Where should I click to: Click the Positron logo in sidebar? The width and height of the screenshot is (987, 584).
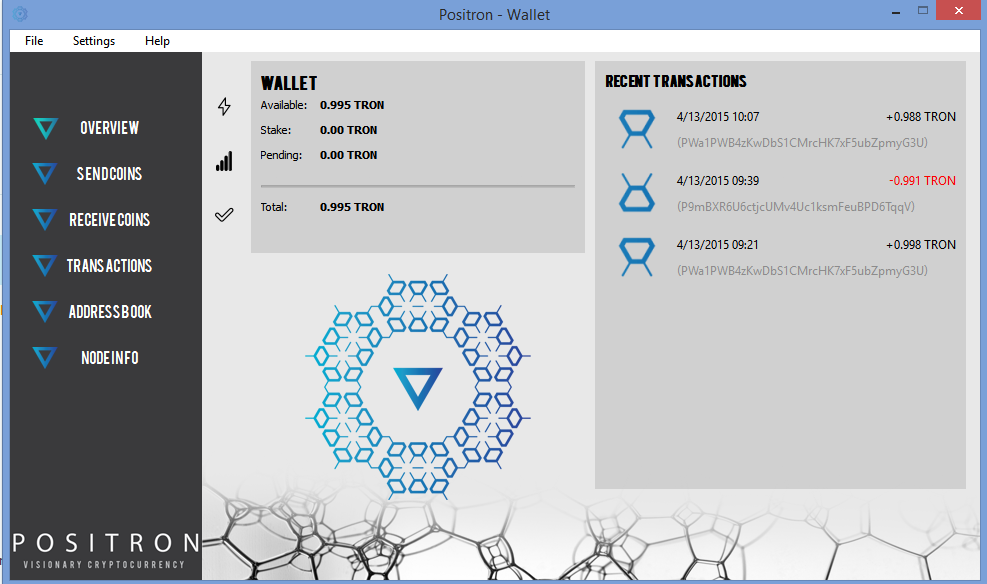pos(106,549)
